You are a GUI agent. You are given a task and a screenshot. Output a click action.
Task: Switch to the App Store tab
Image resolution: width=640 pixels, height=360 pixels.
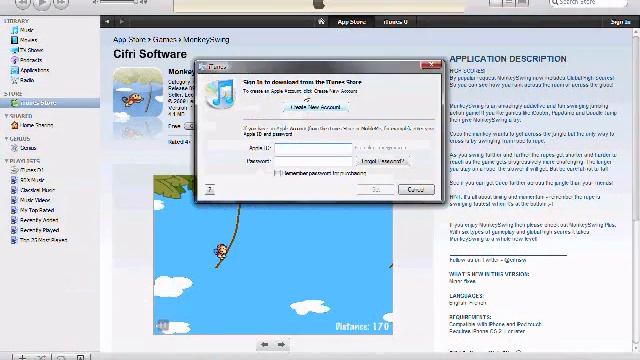pyautogui.click(x=351, y=22)
